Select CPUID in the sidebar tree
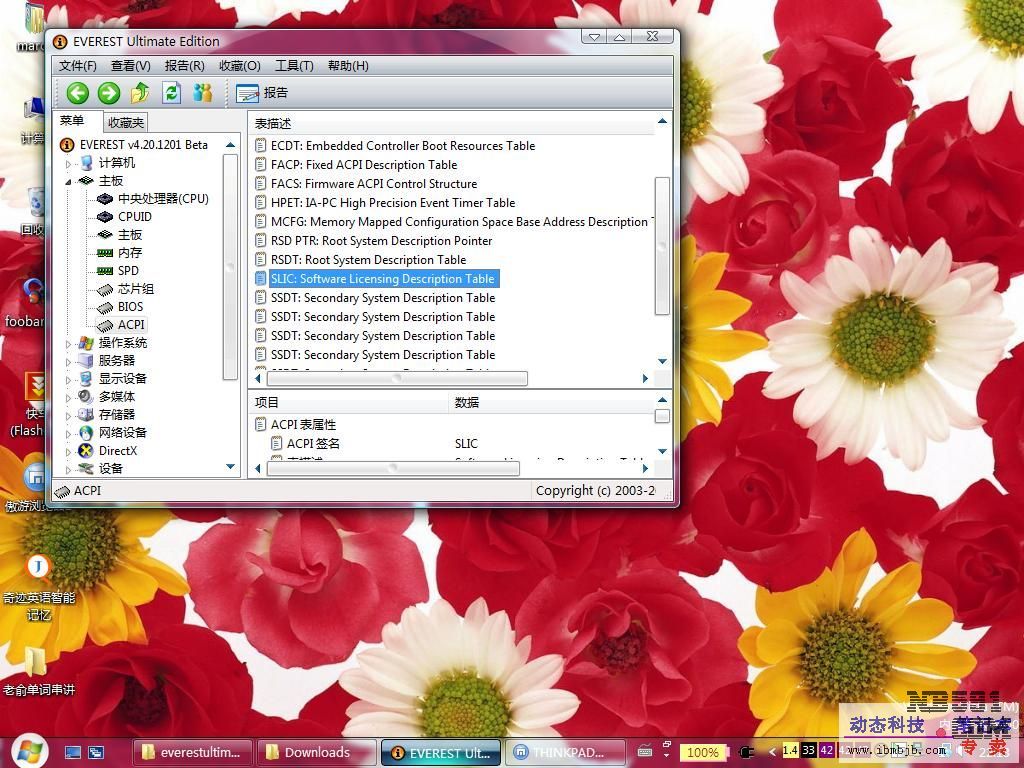The image size is (1024, 768). coord(134,217)
